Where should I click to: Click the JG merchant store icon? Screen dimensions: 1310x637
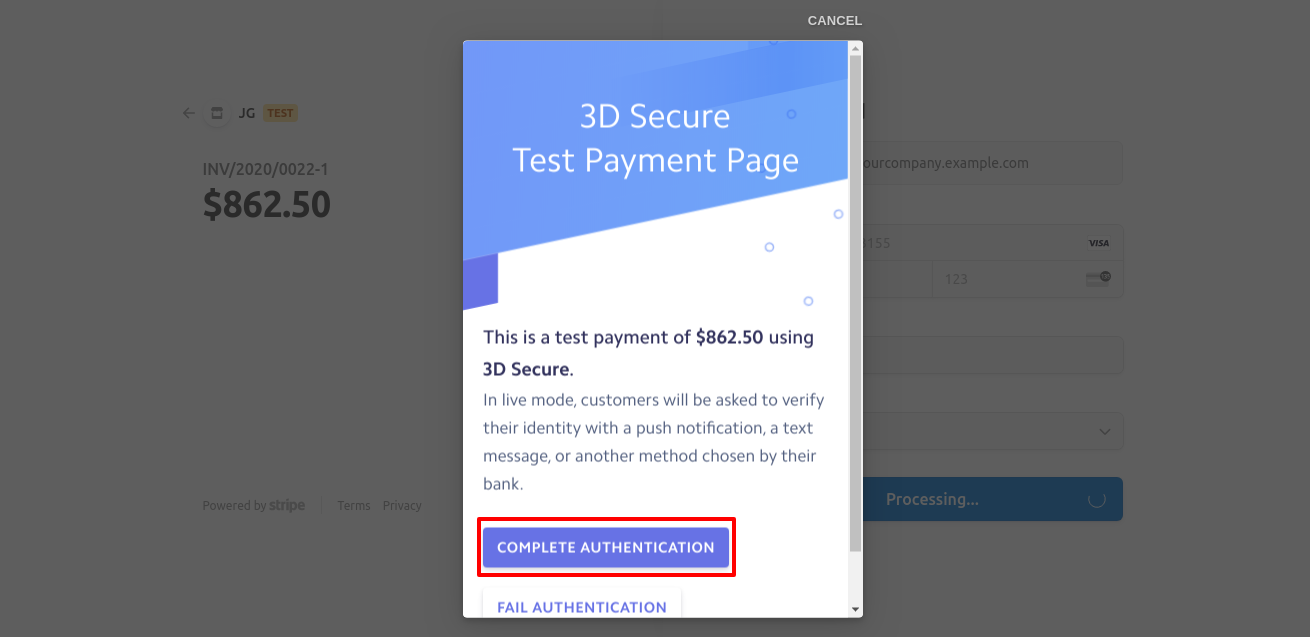pos(216,113)
